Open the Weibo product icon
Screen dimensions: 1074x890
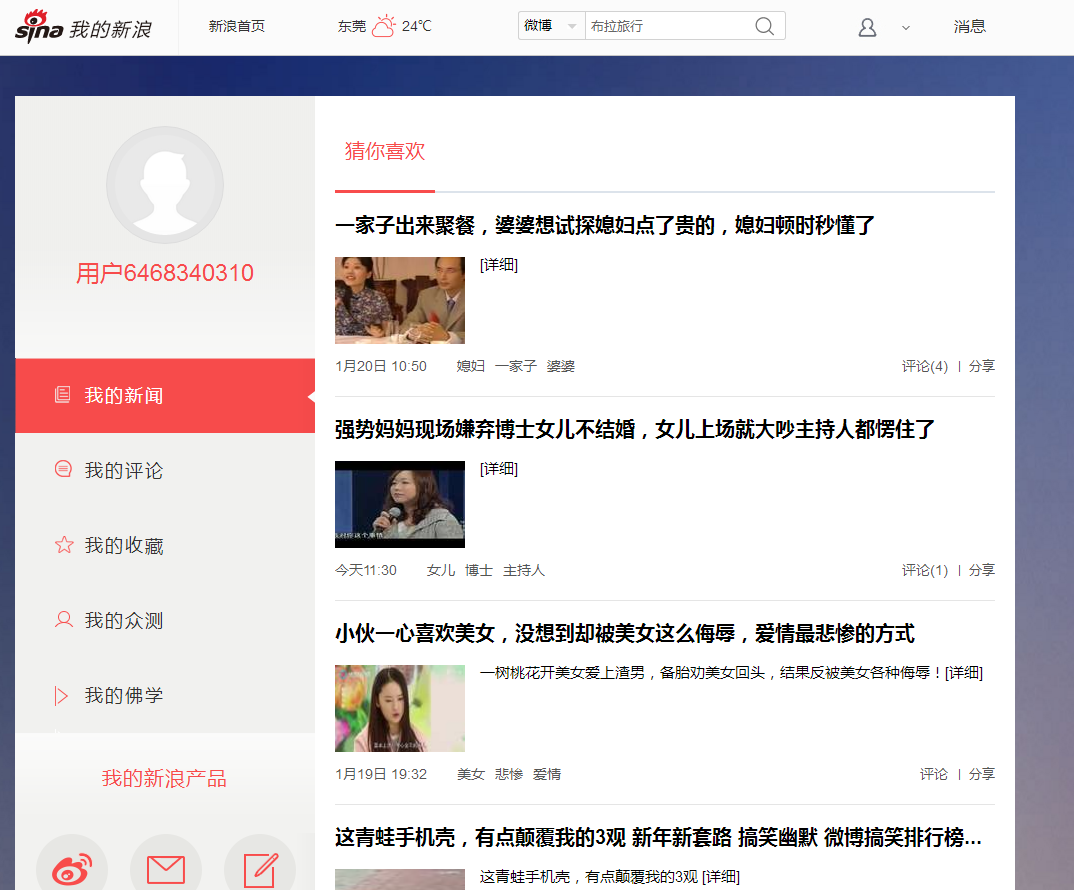point(72,869)
